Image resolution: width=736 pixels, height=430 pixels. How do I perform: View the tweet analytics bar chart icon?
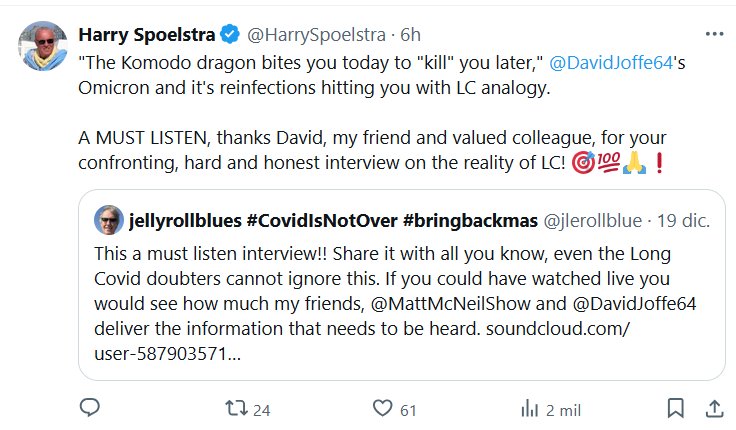tap(529, 408)
